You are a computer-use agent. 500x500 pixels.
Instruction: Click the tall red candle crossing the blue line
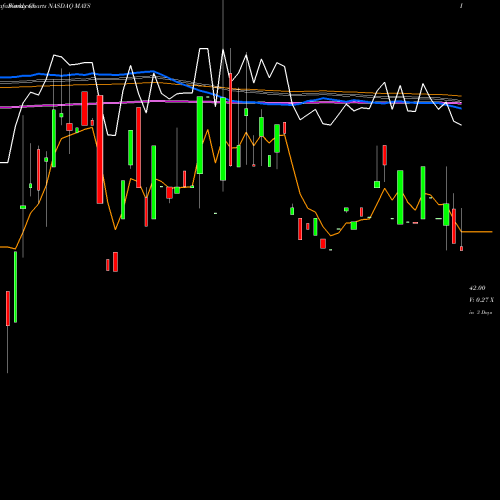230,120
